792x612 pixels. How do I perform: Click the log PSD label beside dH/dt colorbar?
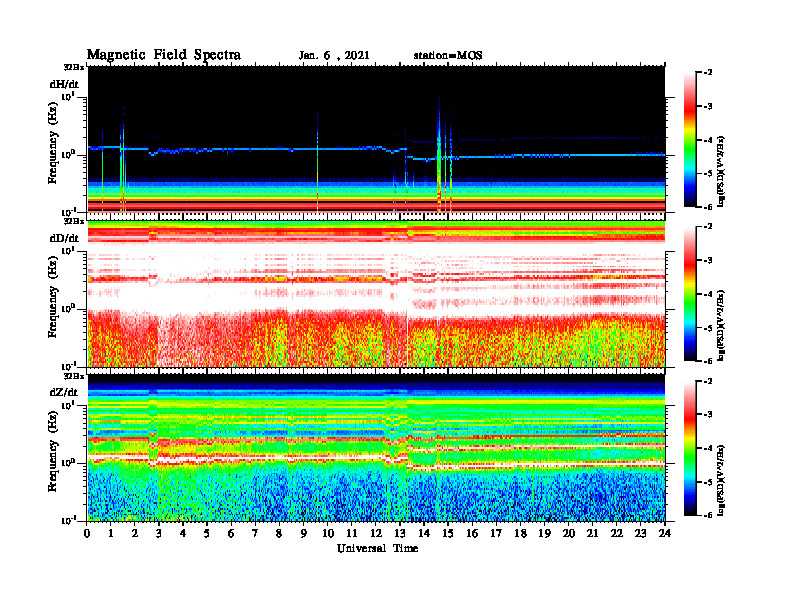click(720, 172)
